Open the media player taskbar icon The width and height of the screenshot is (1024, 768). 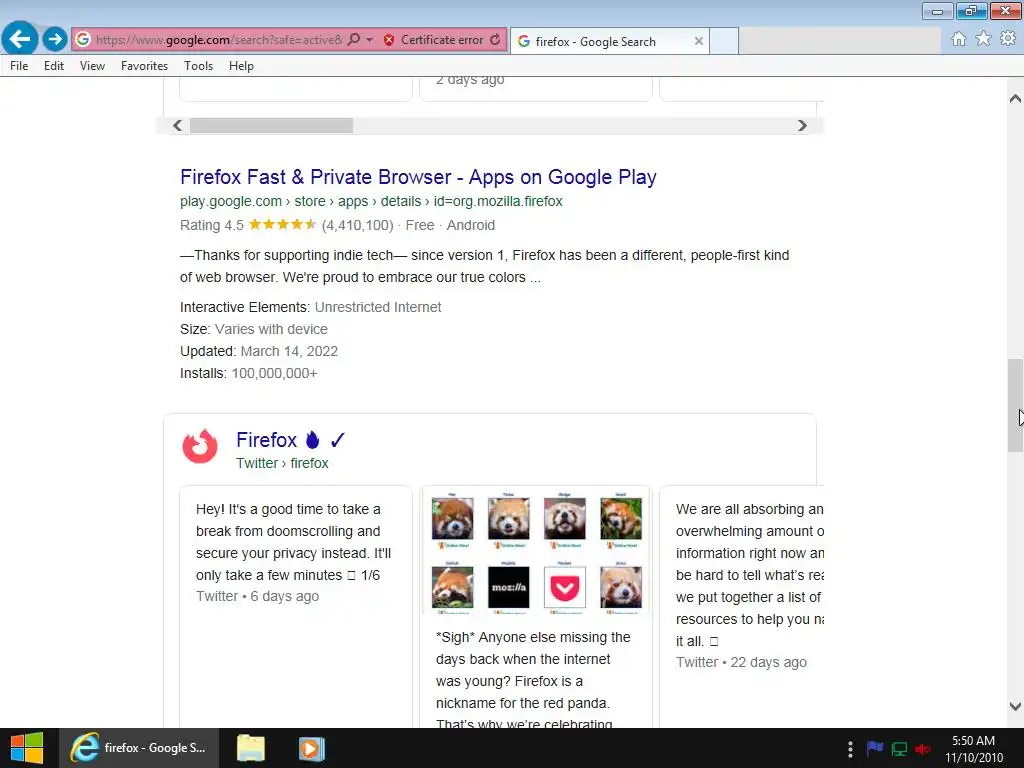click(x=312, y=748)
